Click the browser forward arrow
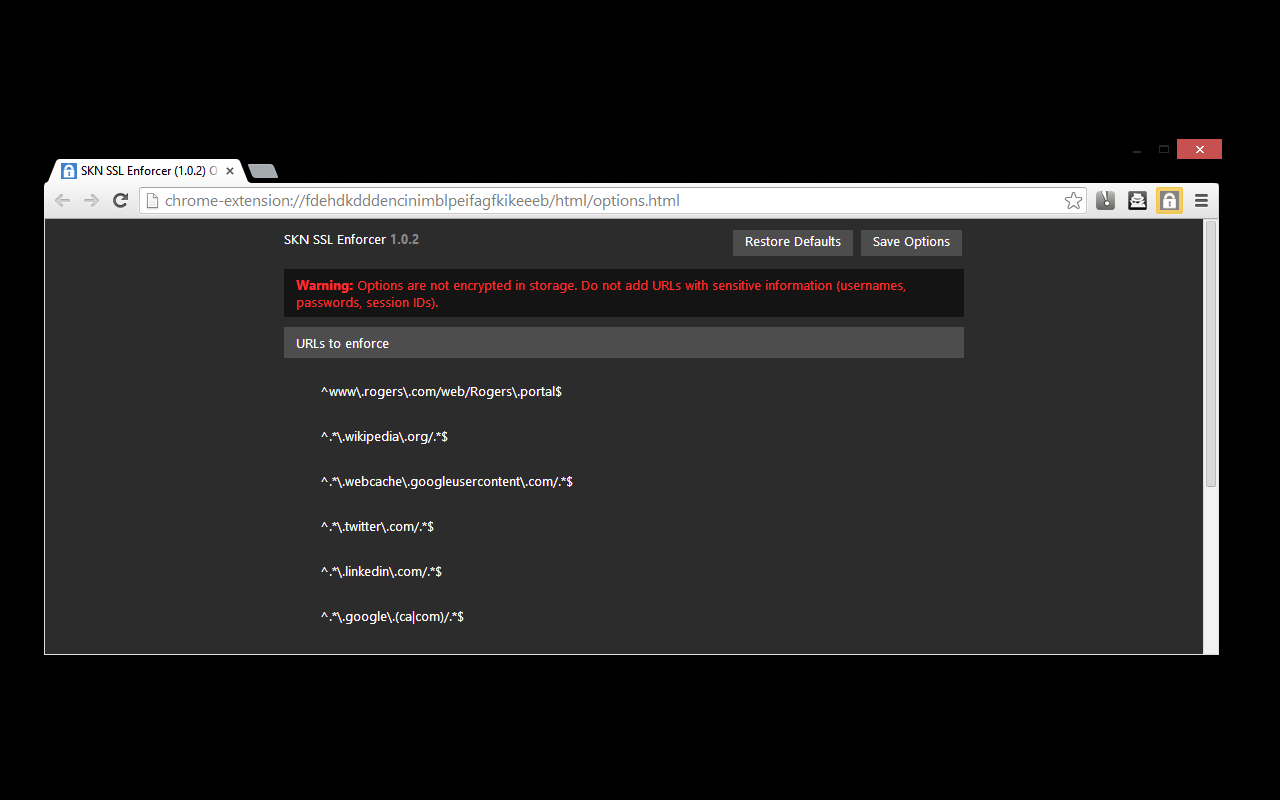The image size is (1280, 800). click(91, 201)
